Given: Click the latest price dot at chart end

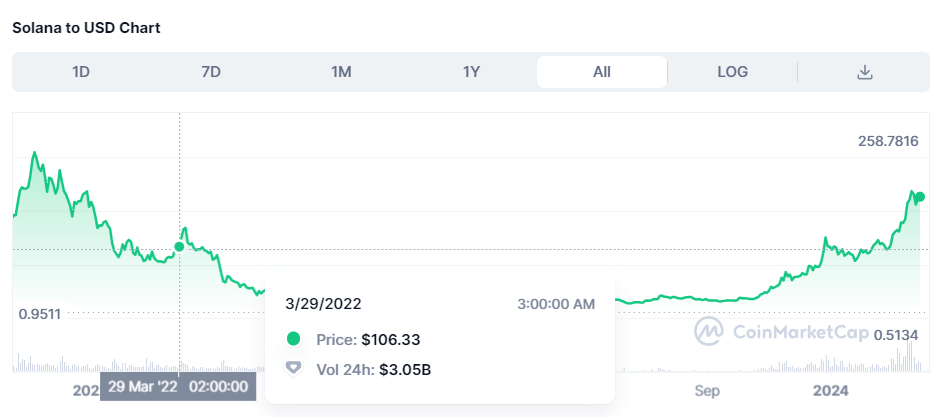Looking at the screenshot, I should tap(920, 197).
